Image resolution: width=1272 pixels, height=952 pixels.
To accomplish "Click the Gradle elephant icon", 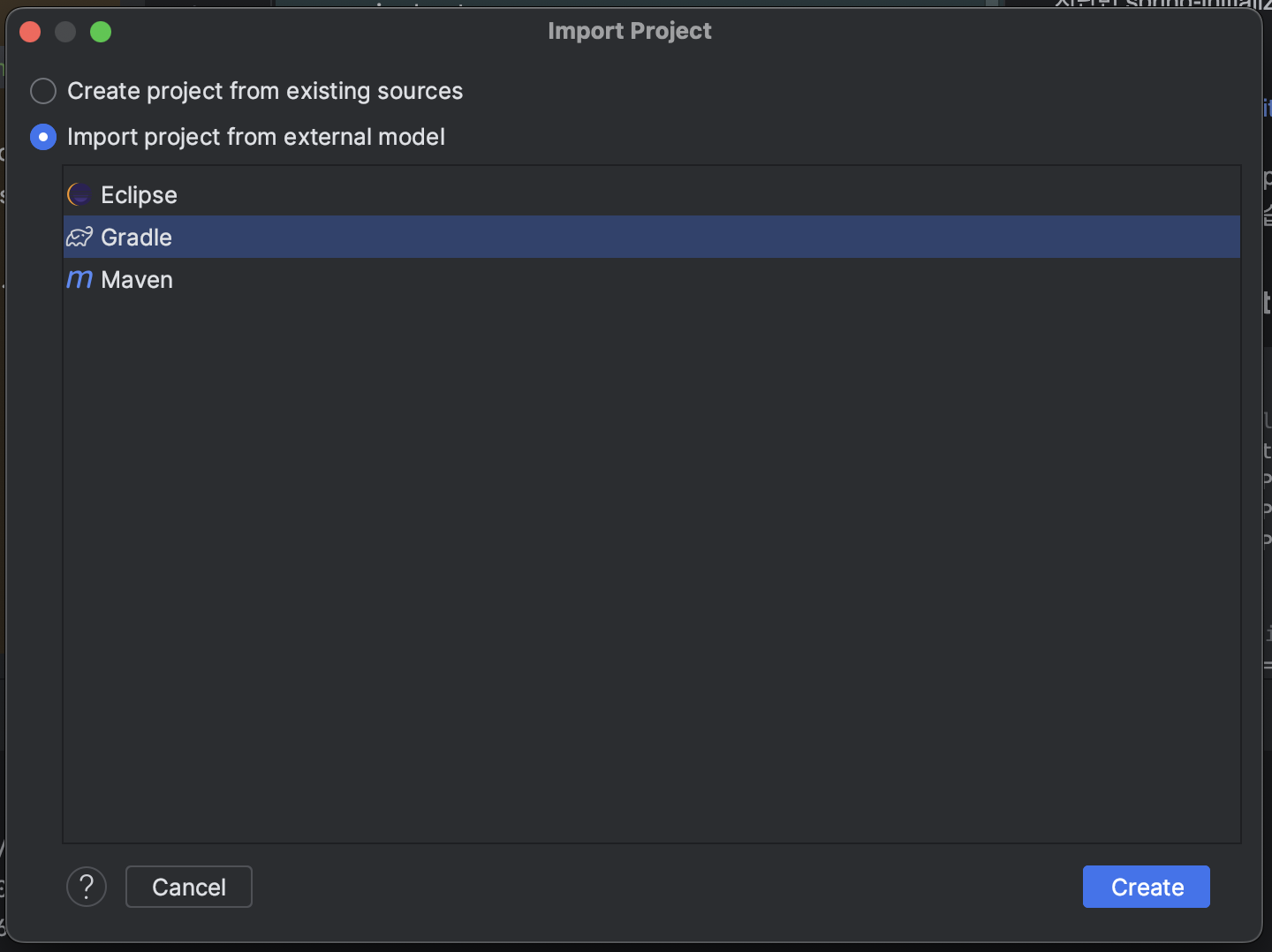I will pos(79,237).
